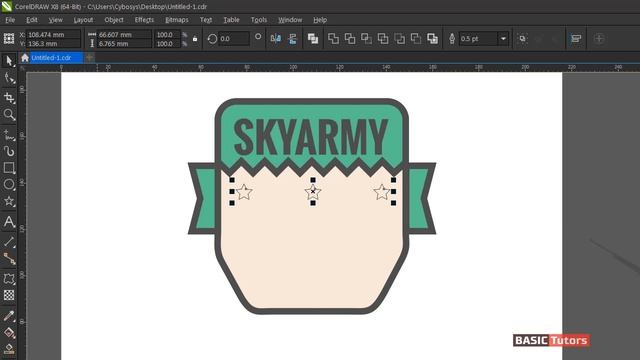Screen dimensions: 640x360
Task: Click the outline width value field
Action: click(x=478, y=38)
